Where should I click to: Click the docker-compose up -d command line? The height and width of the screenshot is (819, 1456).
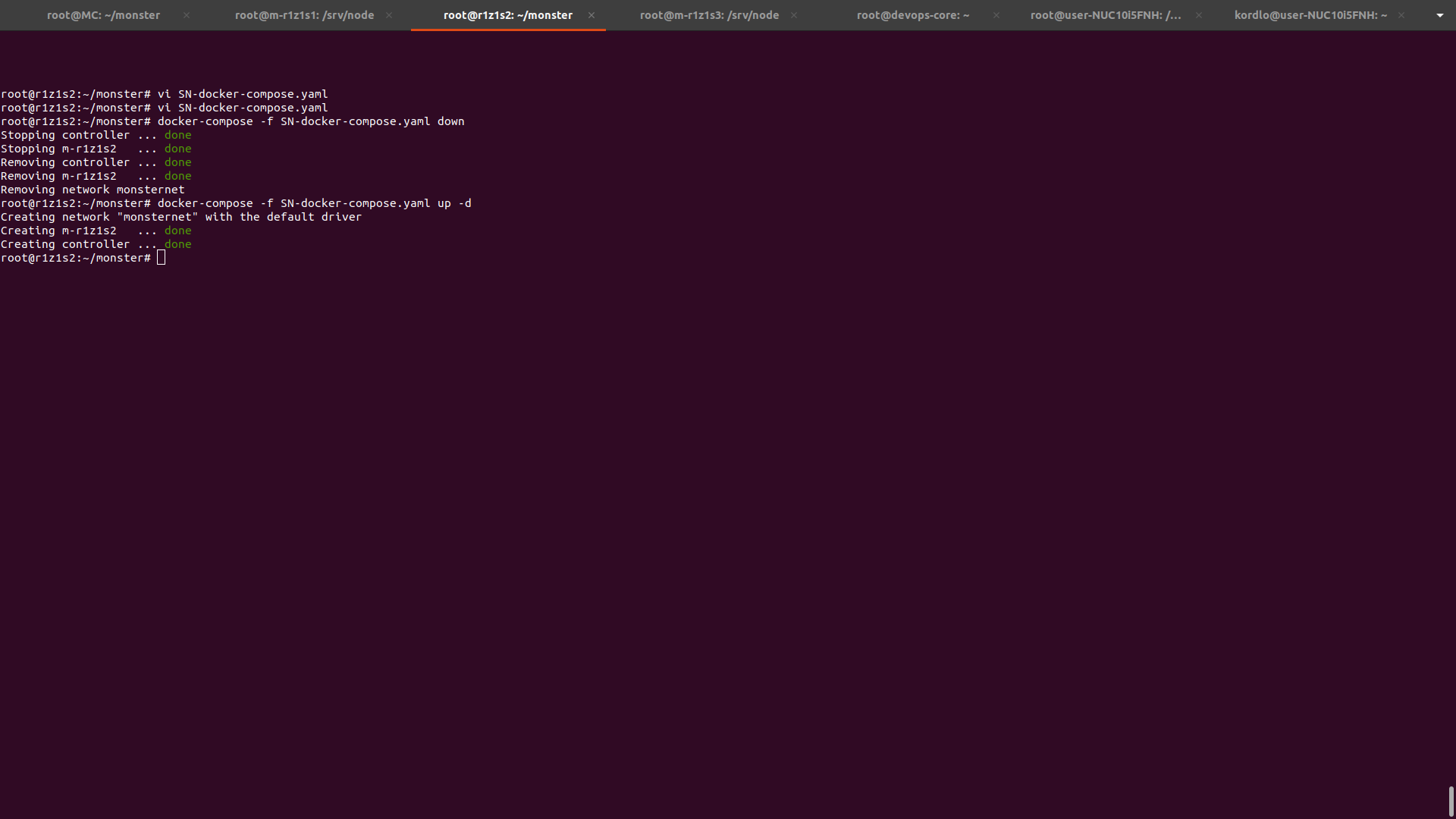point(314,203)
